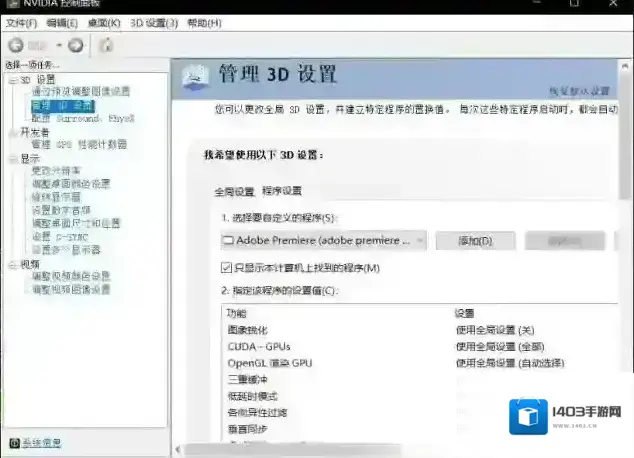The image size is (634, 458).
Task: Click the 添加(D) button
Action: [475, 241]
